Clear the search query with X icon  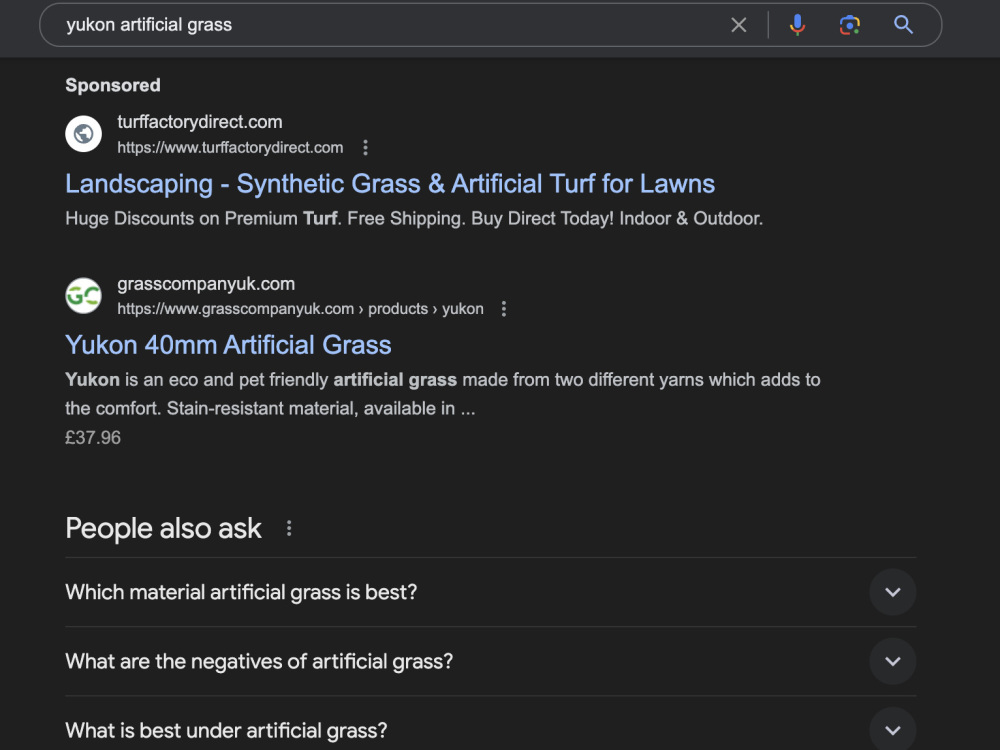739,25
